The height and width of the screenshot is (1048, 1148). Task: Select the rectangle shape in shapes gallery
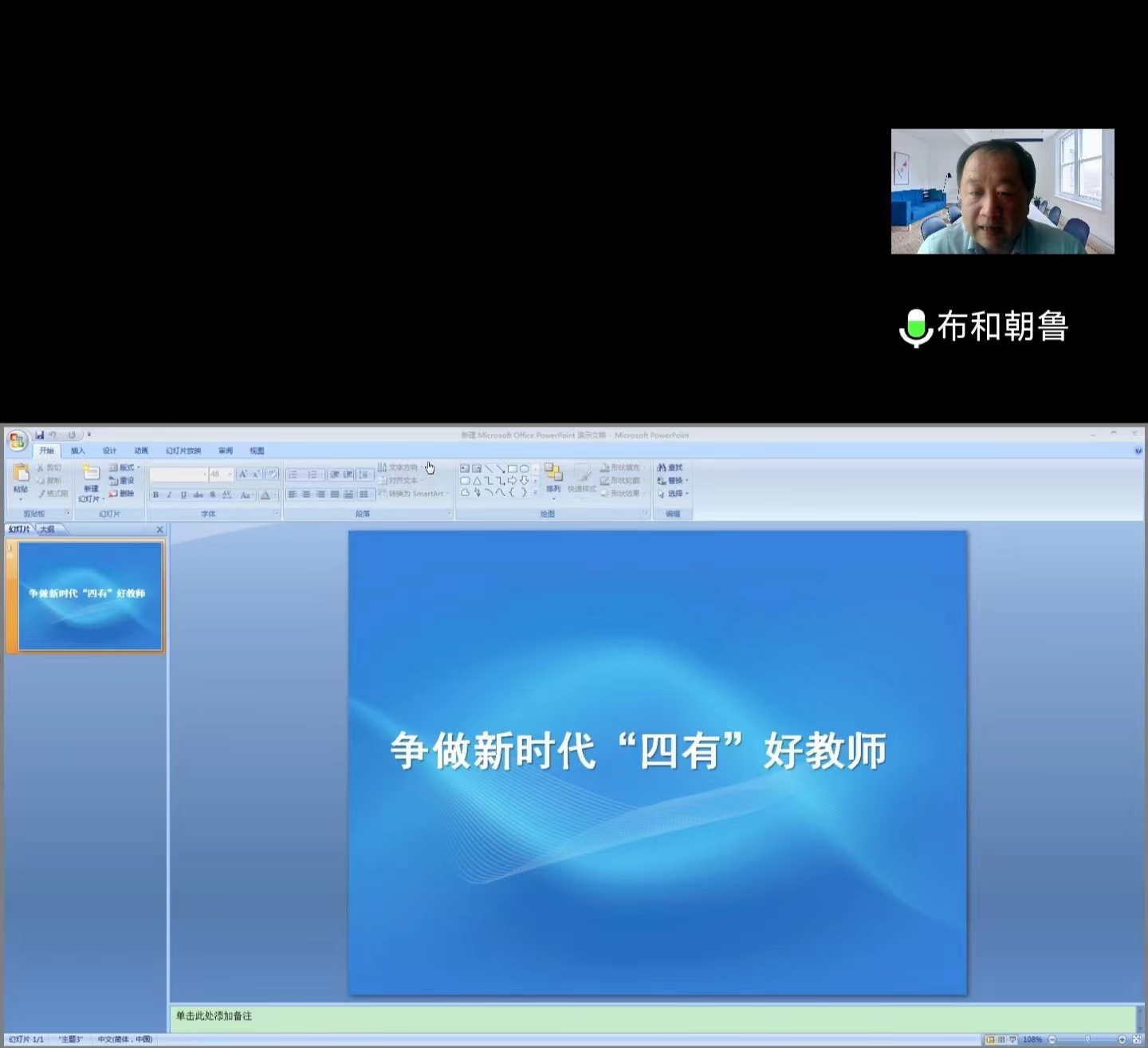click(513, 468)
